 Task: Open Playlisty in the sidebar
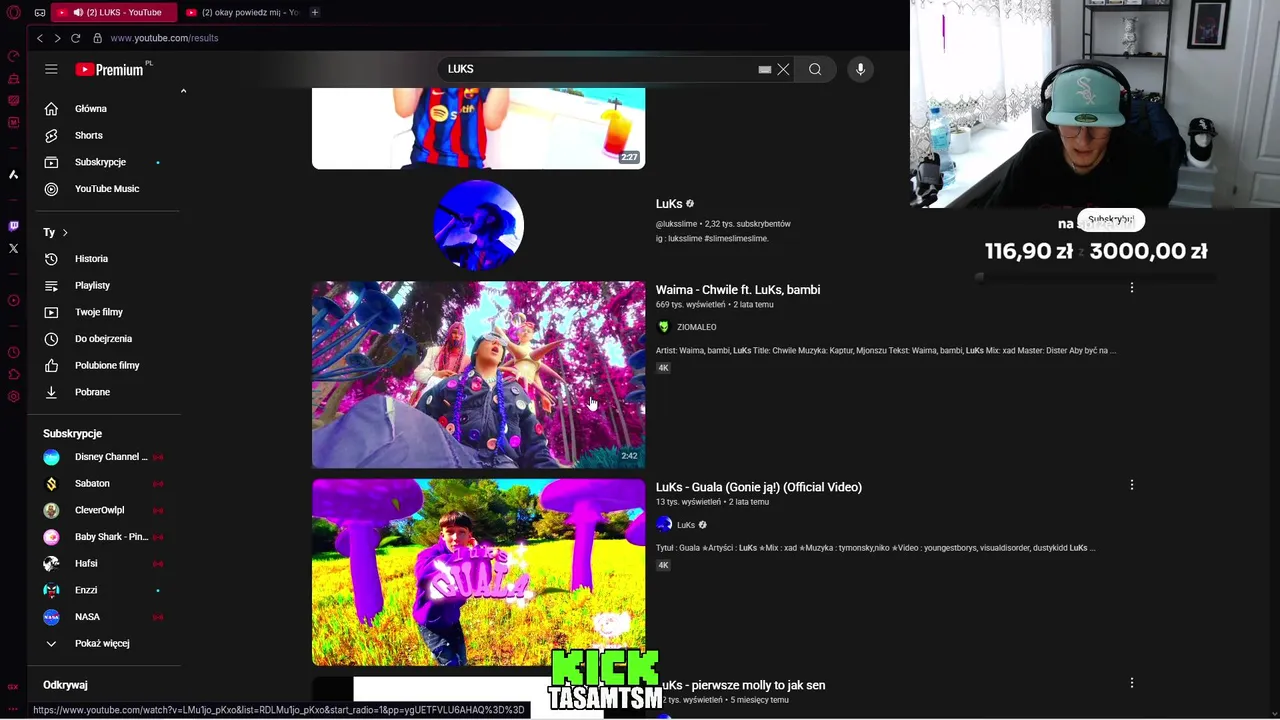92,286
